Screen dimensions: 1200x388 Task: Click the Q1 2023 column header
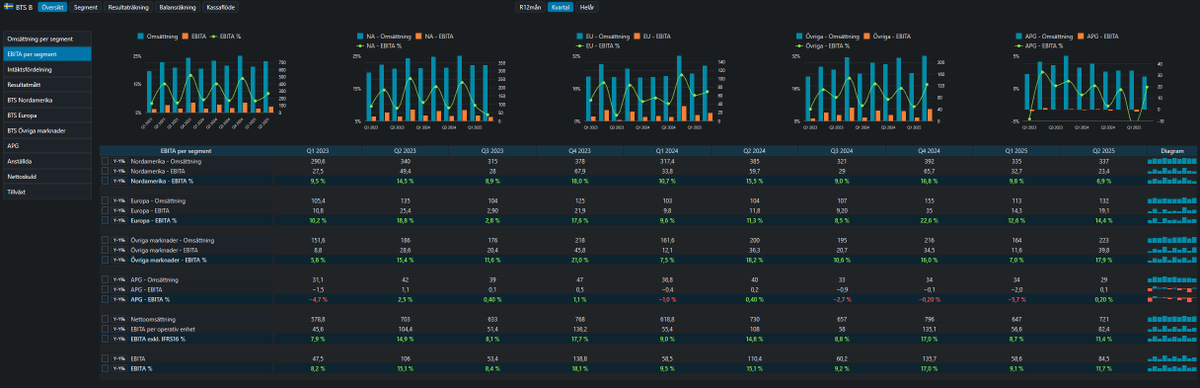[318, 150]
